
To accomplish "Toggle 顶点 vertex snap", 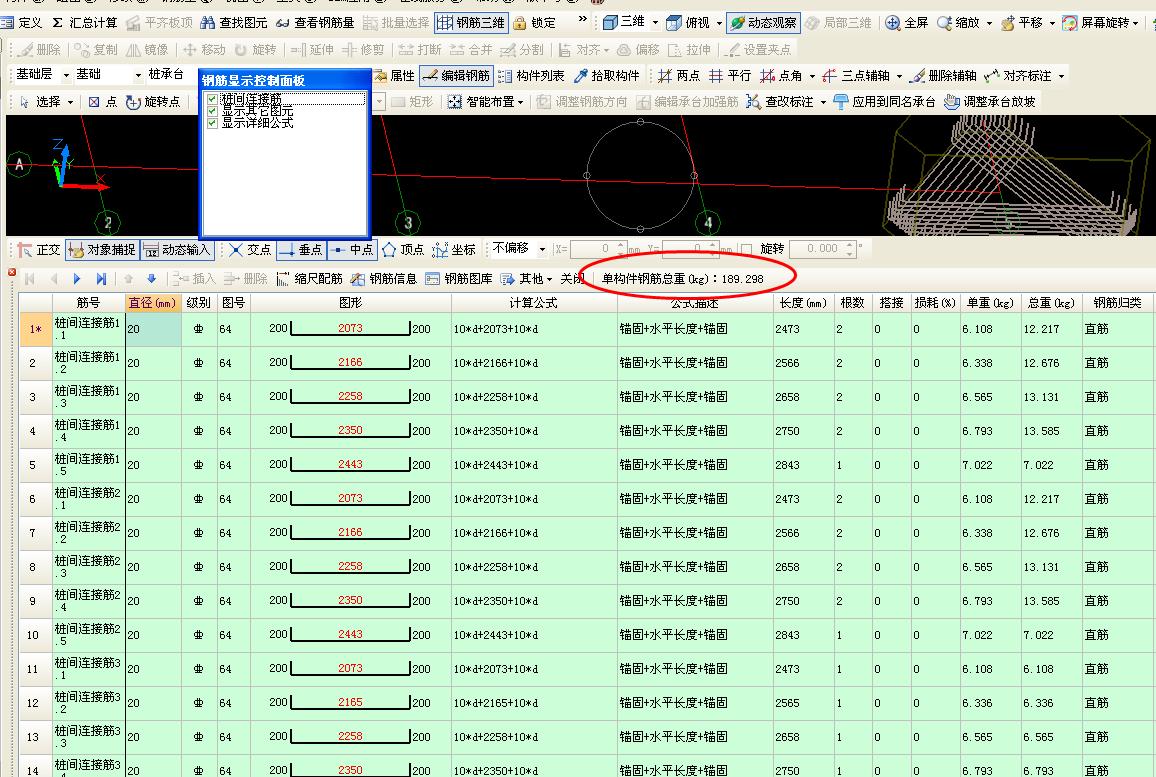I will pos(403,250).
